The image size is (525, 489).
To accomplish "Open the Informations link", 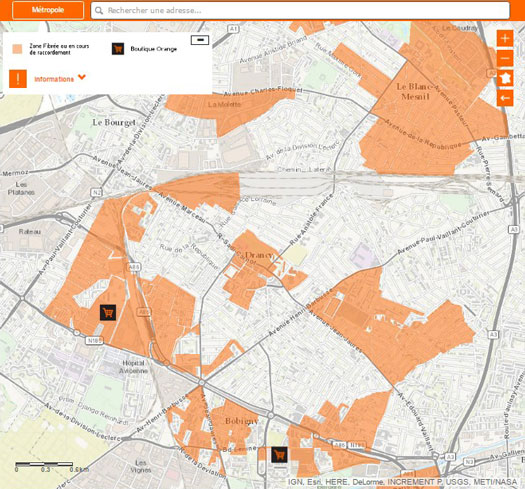I will pos(54,79).
